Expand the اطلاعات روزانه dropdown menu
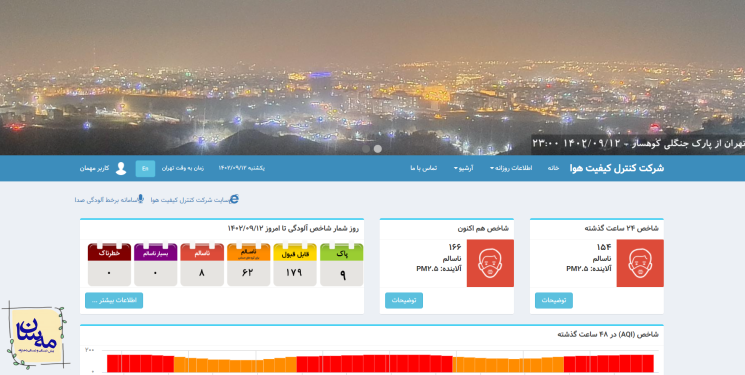Viewport: 745px width, 375px height. [511, 168]
